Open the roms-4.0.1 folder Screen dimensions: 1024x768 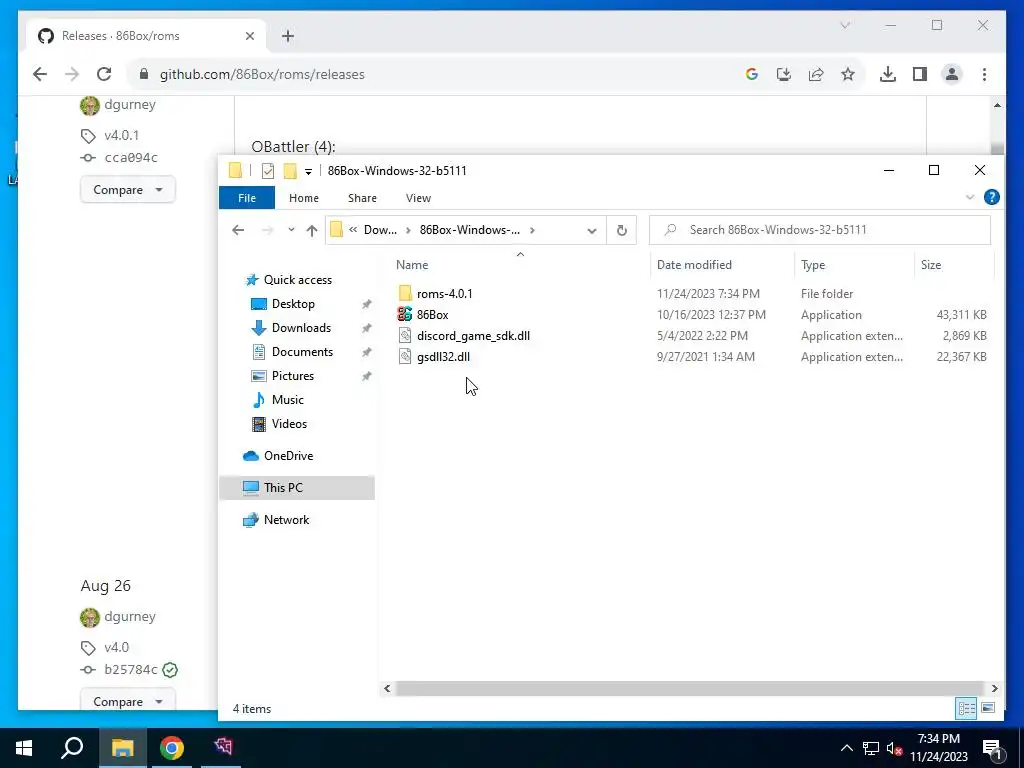pos(444,294)
